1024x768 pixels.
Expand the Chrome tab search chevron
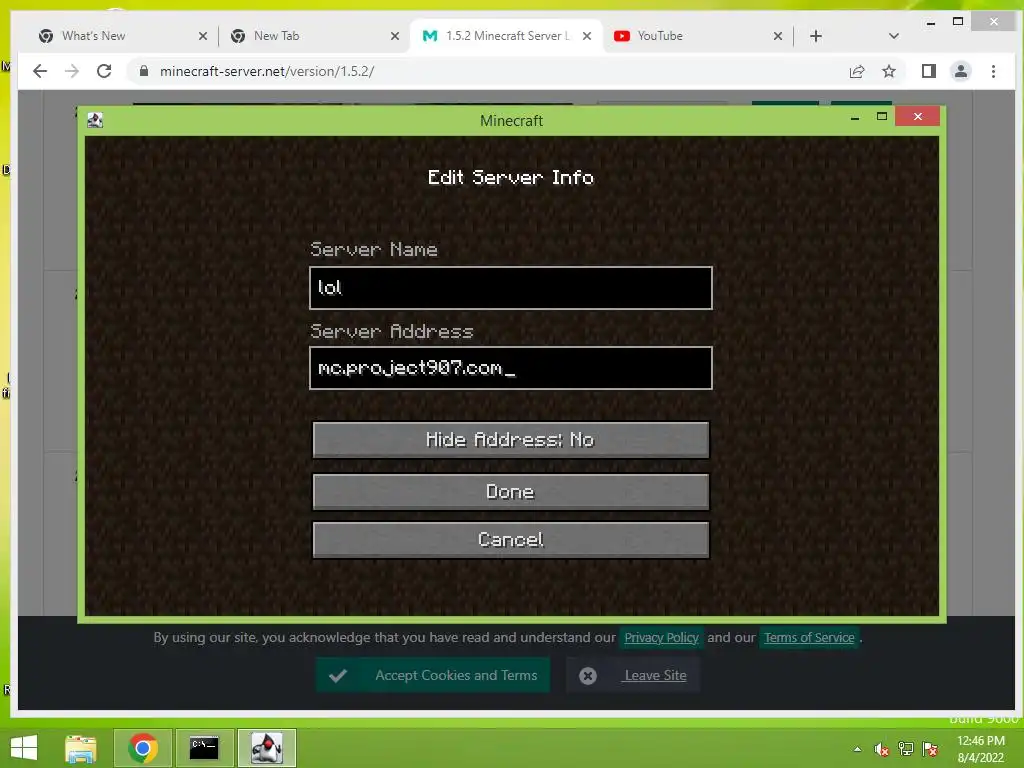point(894,36)
